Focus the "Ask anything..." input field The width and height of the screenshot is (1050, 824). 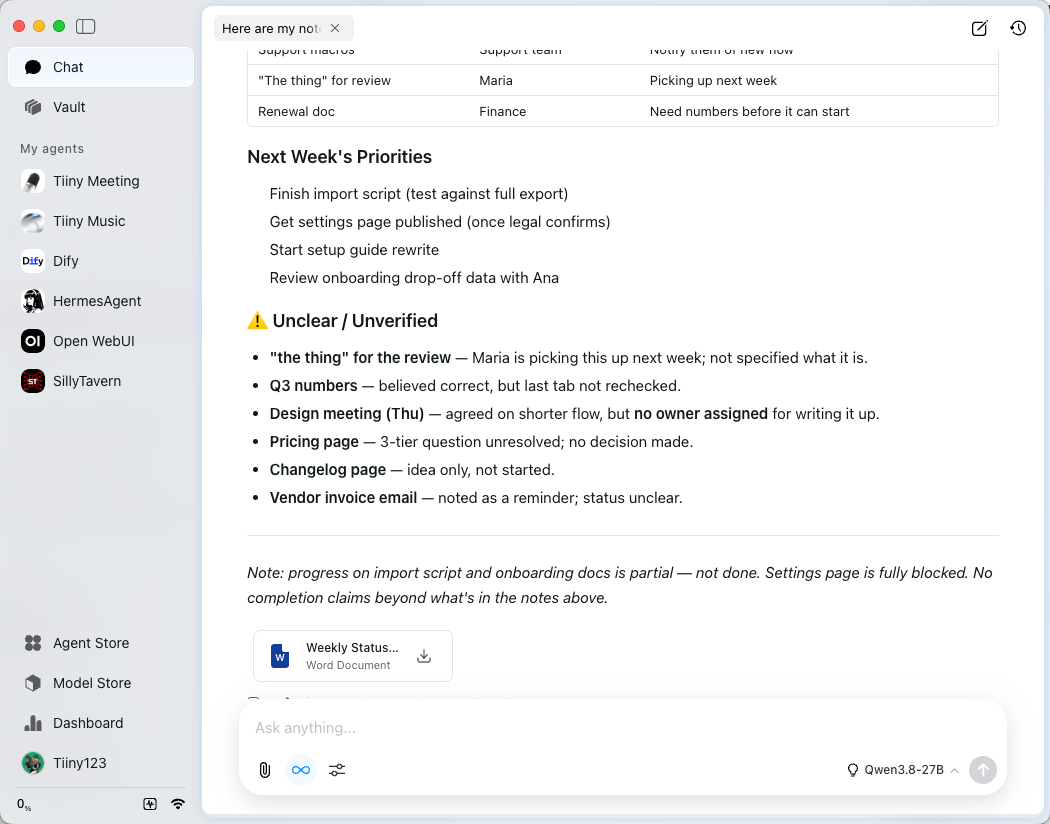(623, 728)
